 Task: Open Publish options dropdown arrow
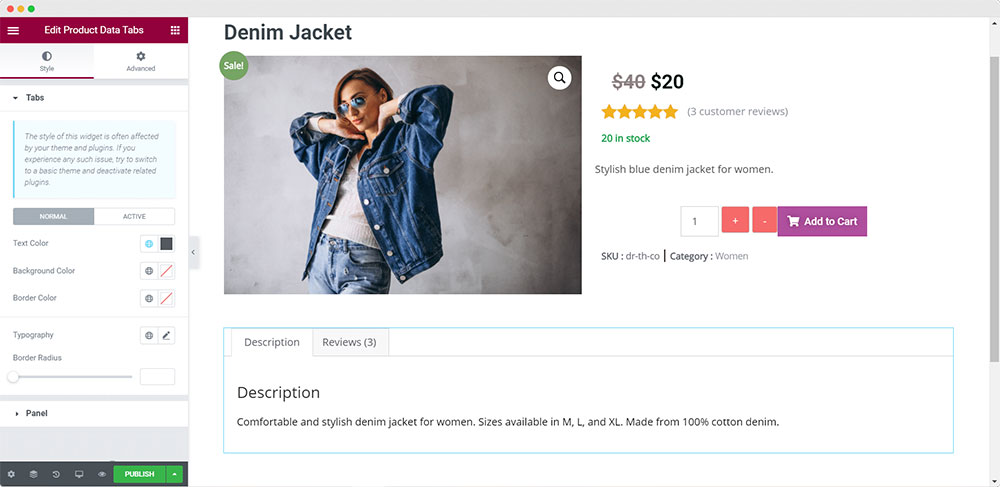tap(175, 474)
